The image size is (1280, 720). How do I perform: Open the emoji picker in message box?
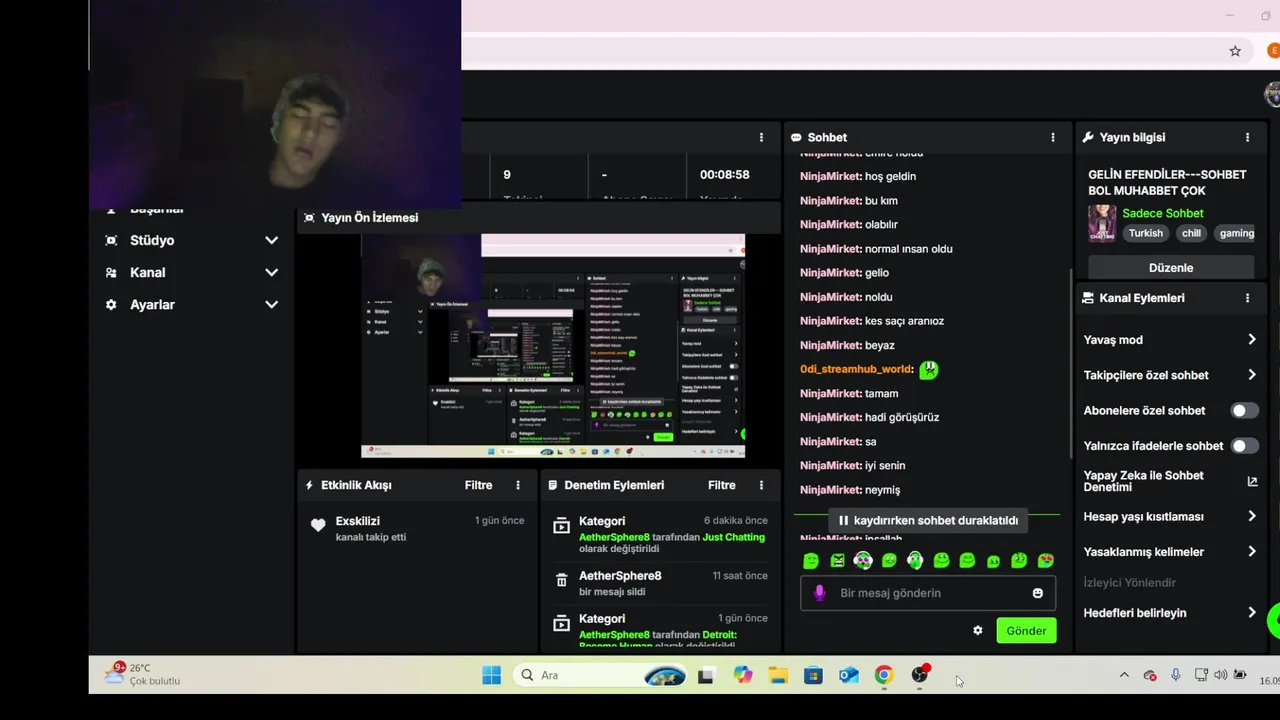[1037, 593]
